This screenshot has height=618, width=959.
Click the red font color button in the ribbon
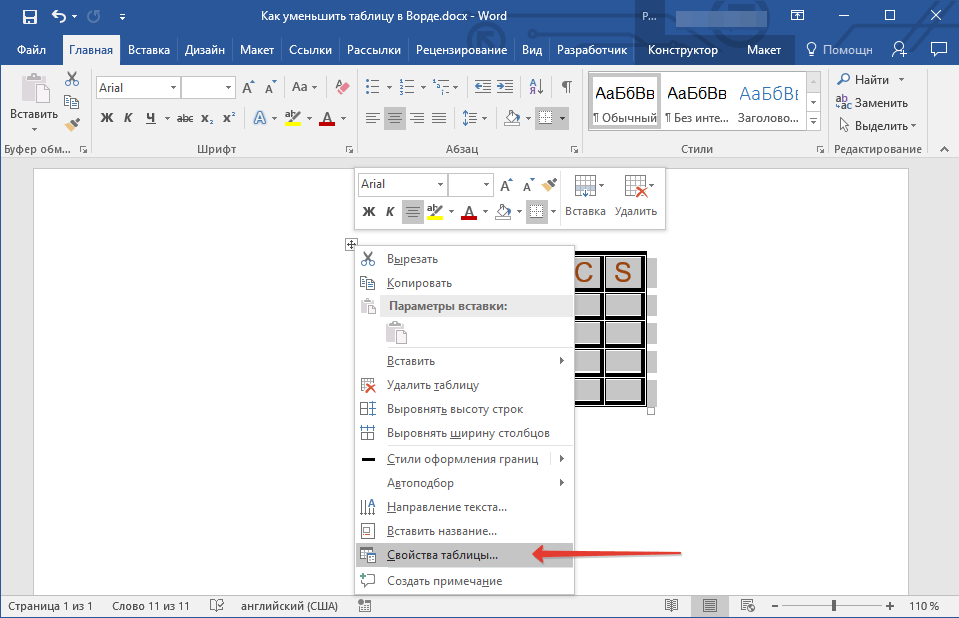coord(326,118)
